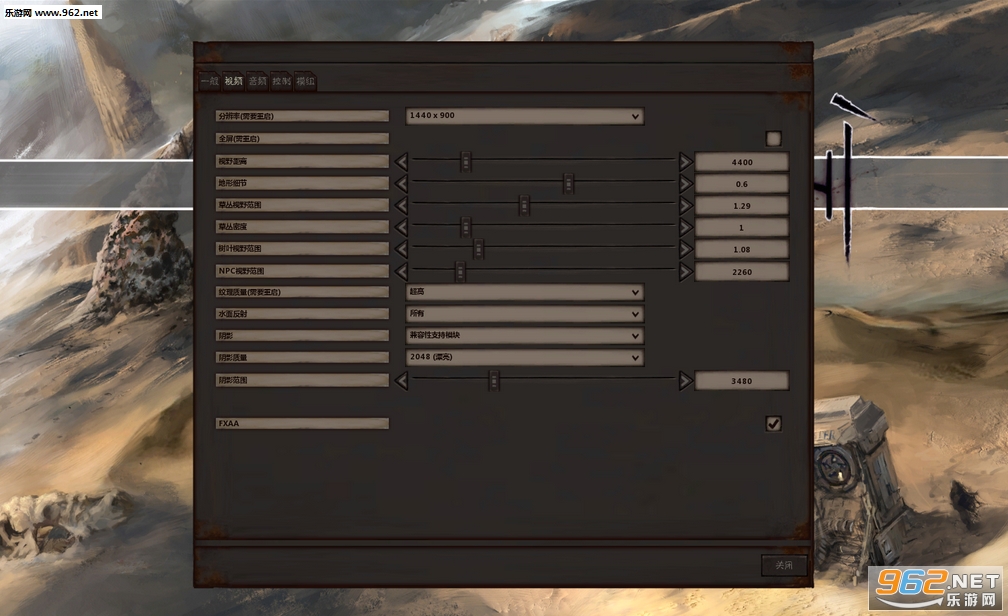This screenshot has width=1008, height=616.
Task: Click right arrow of 草丛视野范围 slider
Action: click(685, 205)
